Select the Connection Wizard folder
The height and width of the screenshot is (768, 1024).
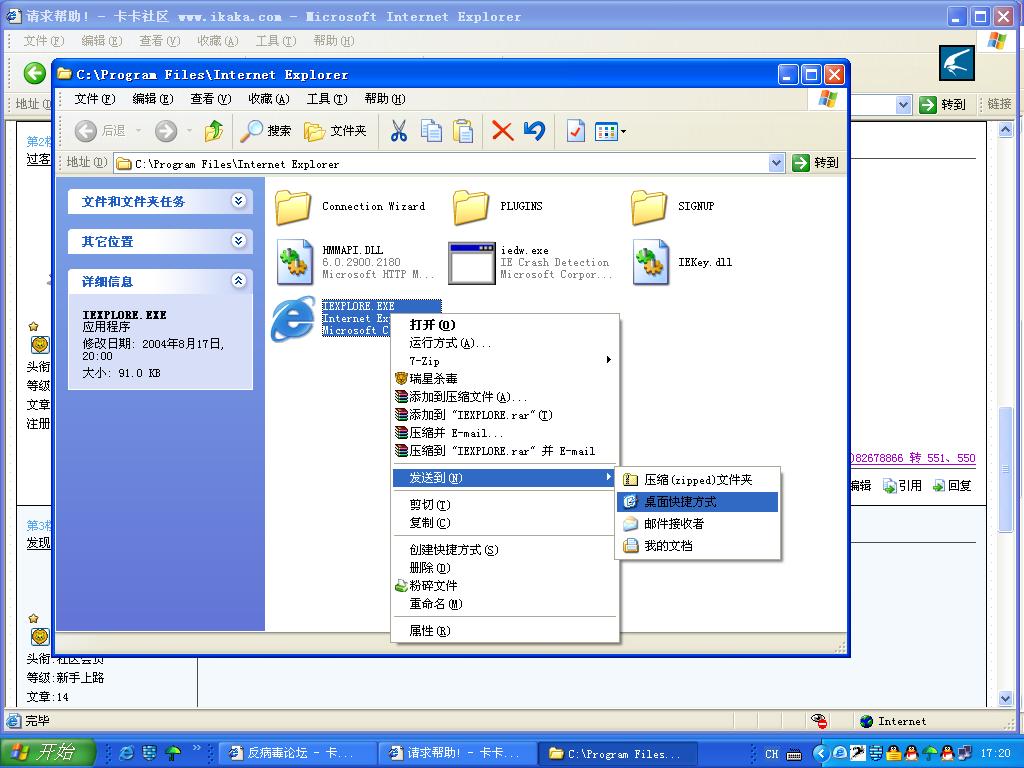293,206
